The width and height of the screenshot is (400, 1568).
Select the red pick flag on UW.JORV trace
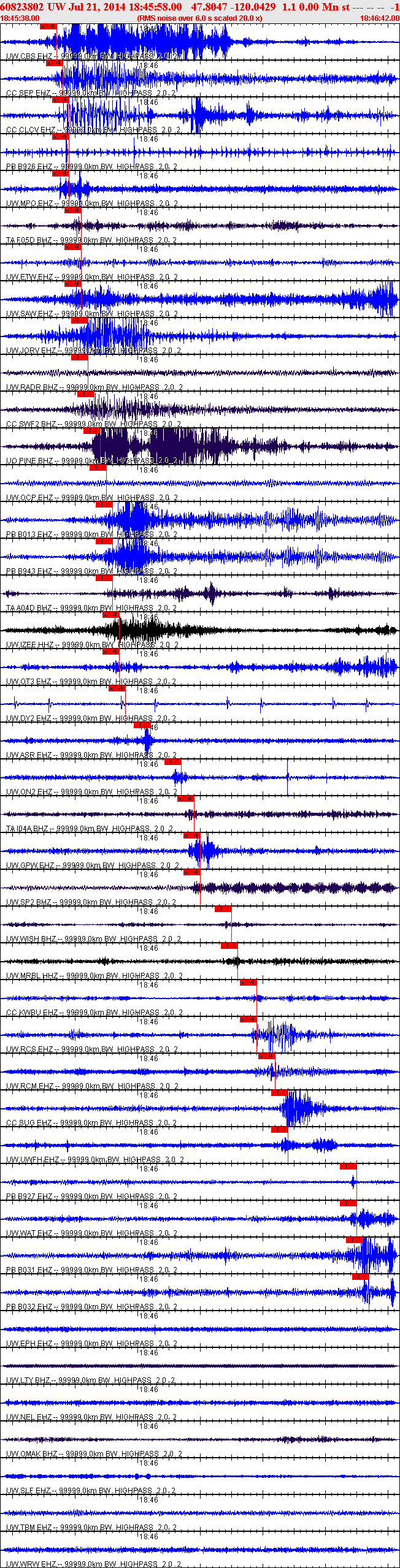click(80, 321)
